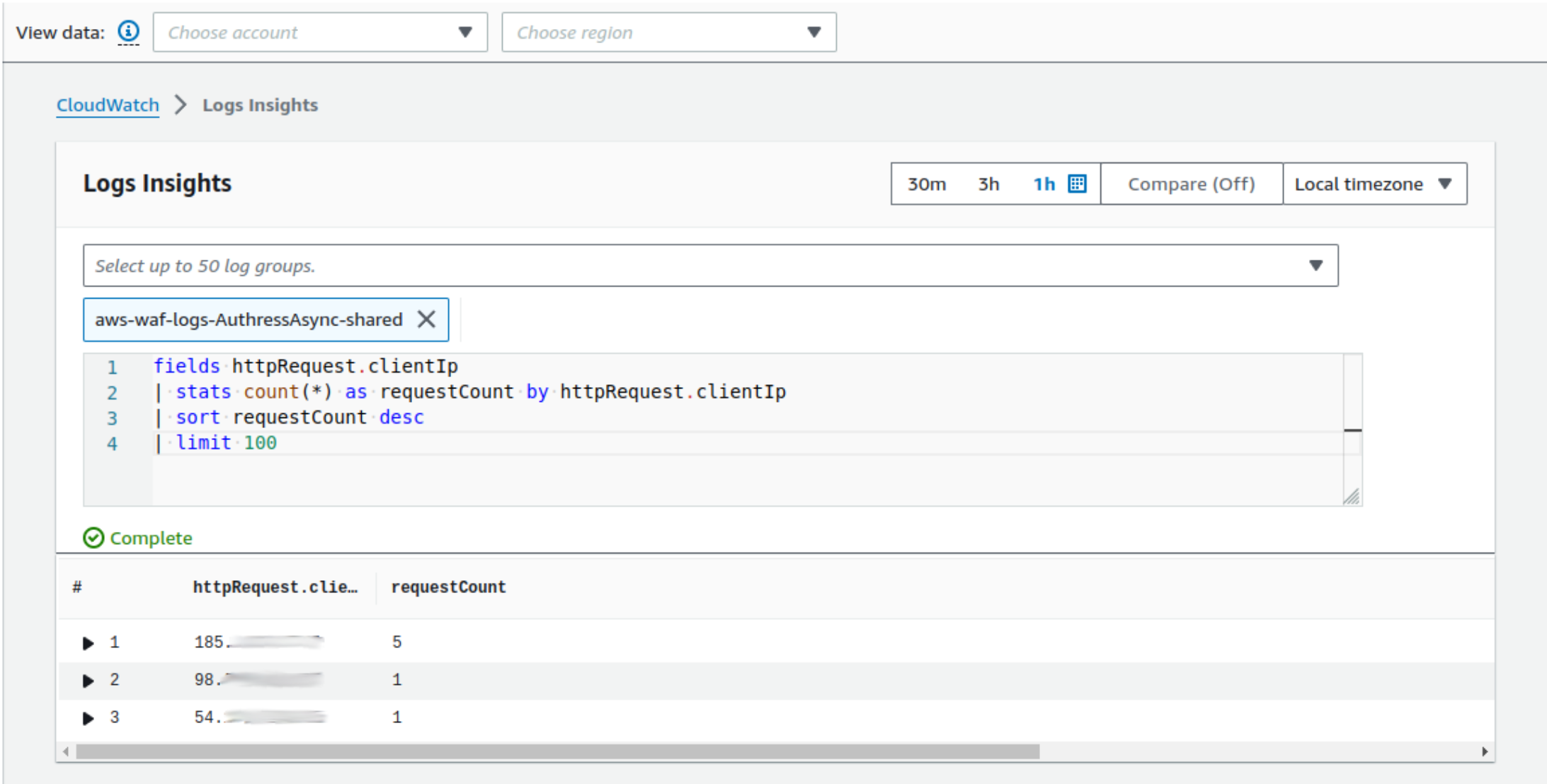Click the query editor resize handle
This screenshot has width=1547, height=784.
click(x=1351, y=497)
